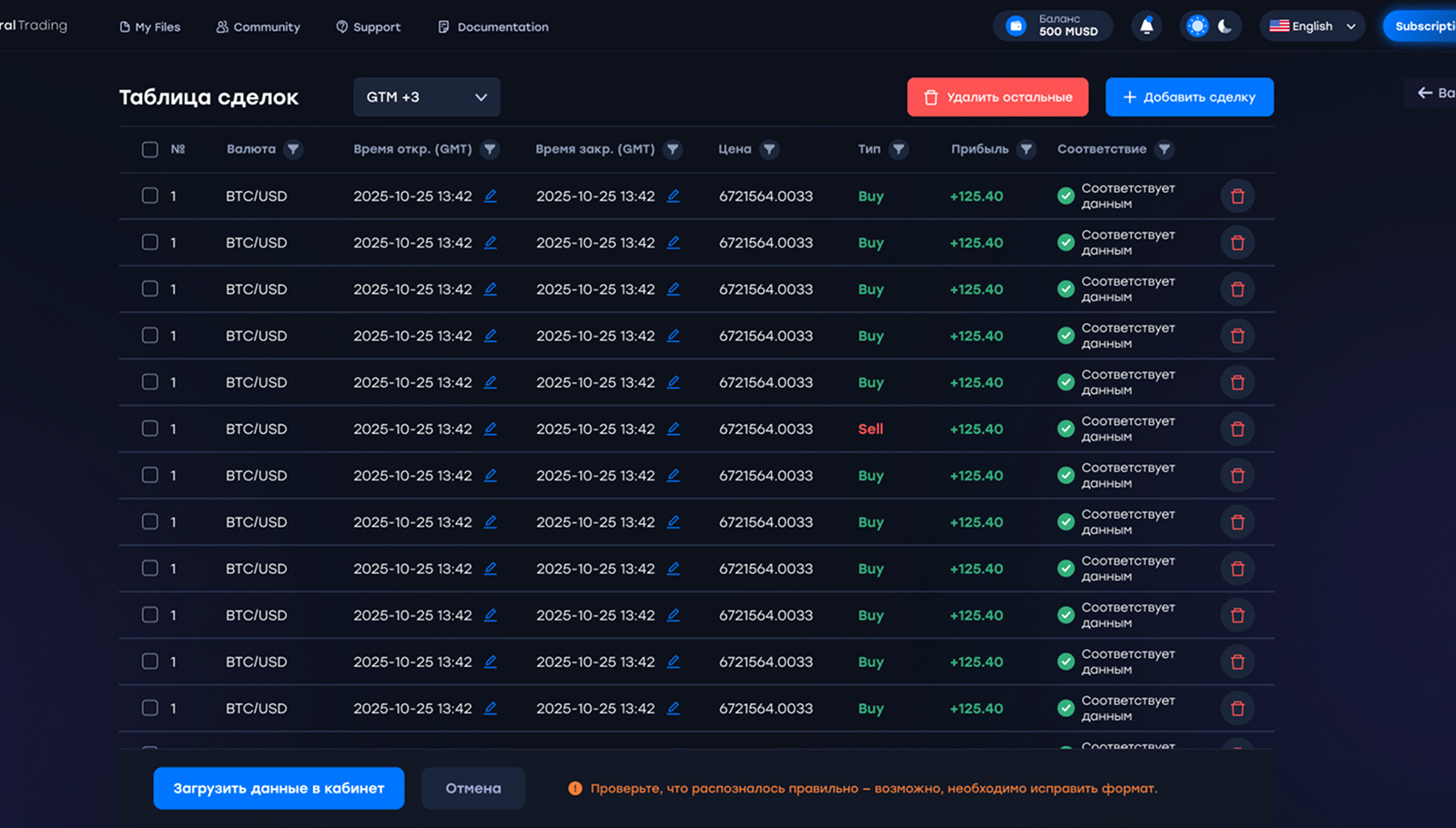This screenshot has height=828, width=1456.
Task: Open the Соответствие column filter
Action: coord(1164,149)
